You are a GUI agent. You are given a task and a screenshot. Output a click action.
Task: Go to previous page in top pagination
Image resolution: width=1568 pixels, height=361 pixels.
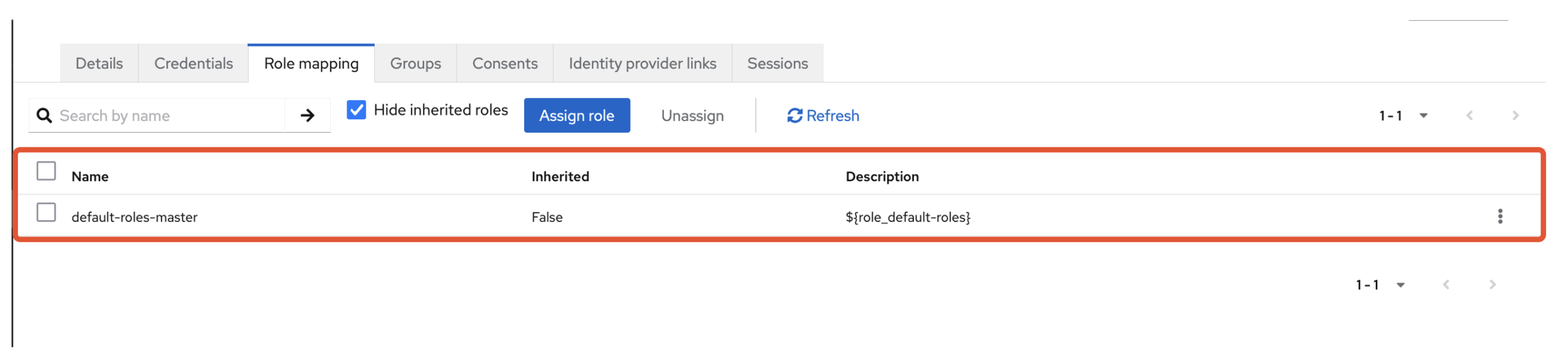pos(1469,115)
